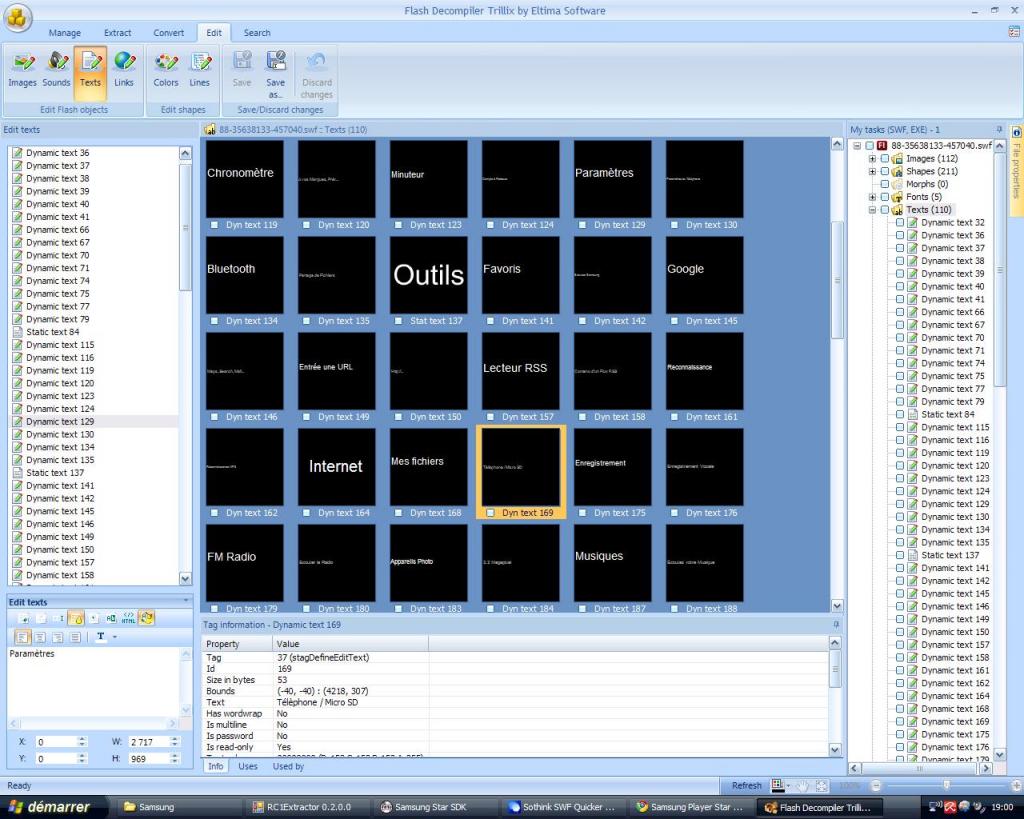
Task: Collapse the Texts (110) tree node
Action: [x=872, y=210]
